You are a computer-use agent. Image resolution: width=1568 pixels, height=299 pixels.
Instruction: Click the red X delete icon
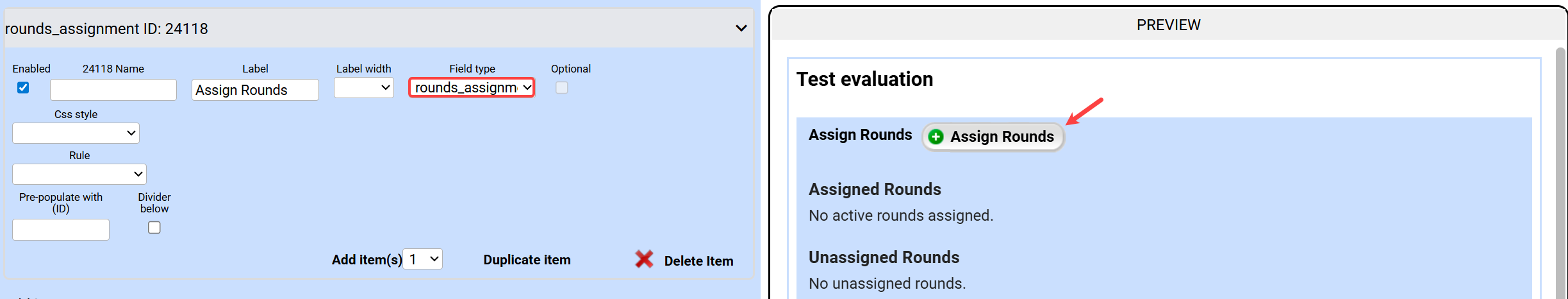pyautogui.click(x=644, y=259)
